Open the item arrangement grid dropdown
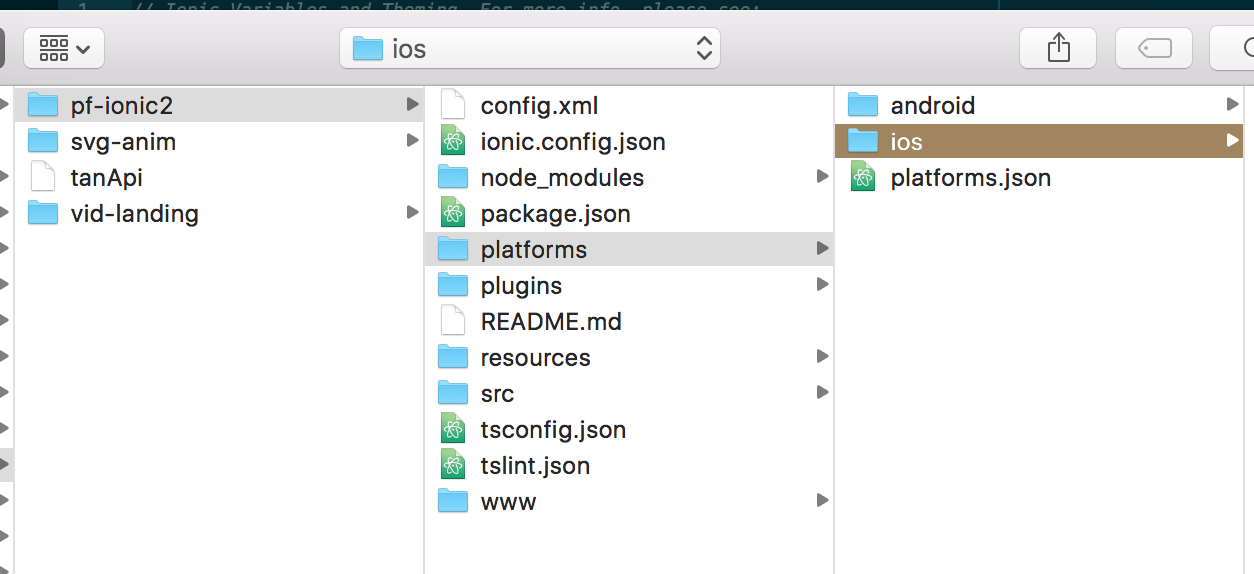Image resolution: width=1254 pixels, height=574 pixels. coord(64,48)
